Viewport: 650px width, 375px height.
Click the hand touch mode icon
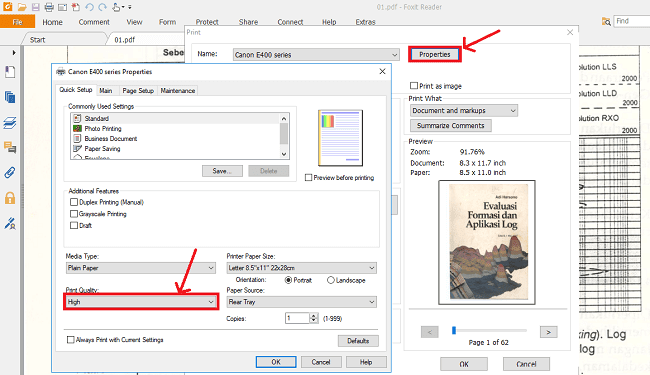(117, 7)
